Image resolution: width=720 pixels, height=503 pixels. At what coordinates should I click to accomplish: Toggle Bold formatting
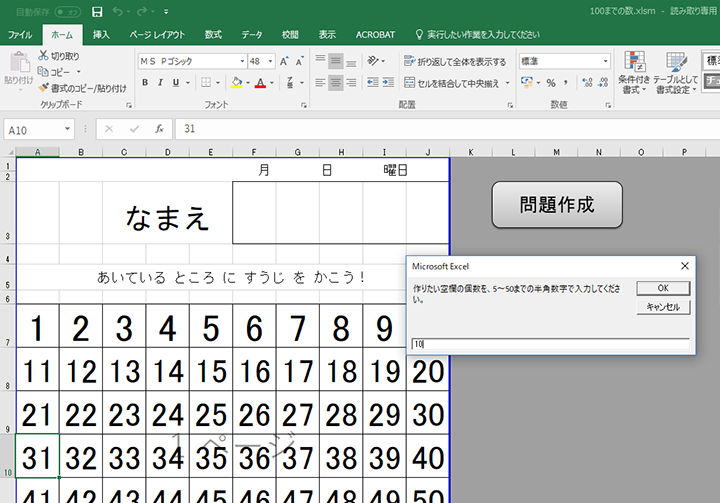click(x=145, y=83)
